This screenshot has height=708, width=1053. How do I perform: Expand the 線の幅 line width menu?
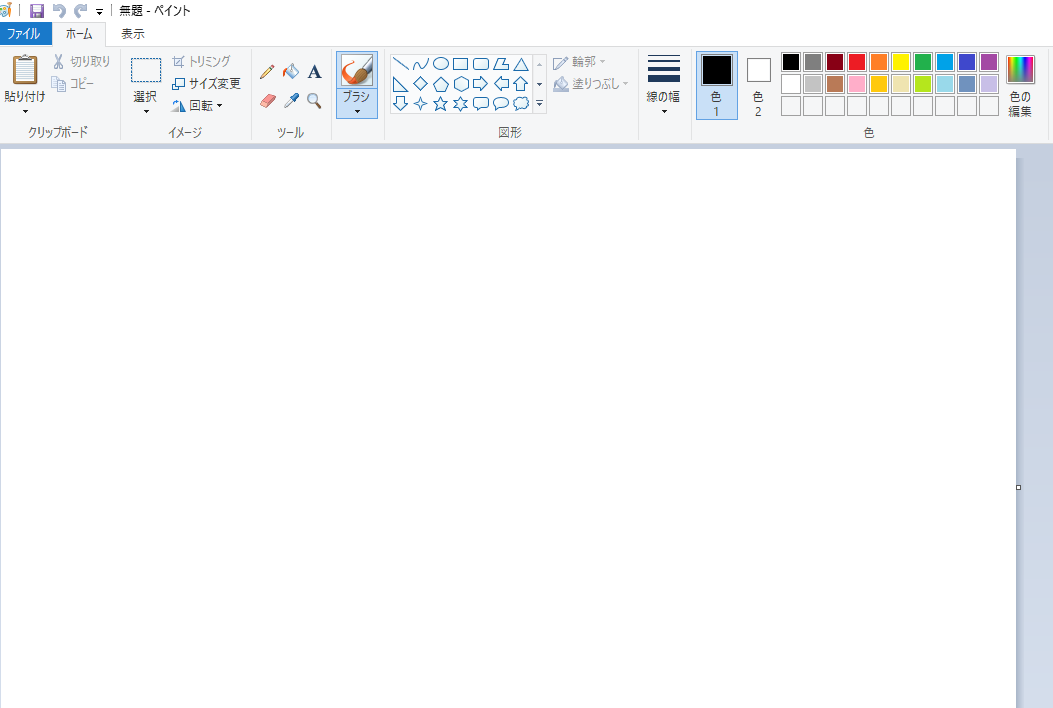point(663,111)
